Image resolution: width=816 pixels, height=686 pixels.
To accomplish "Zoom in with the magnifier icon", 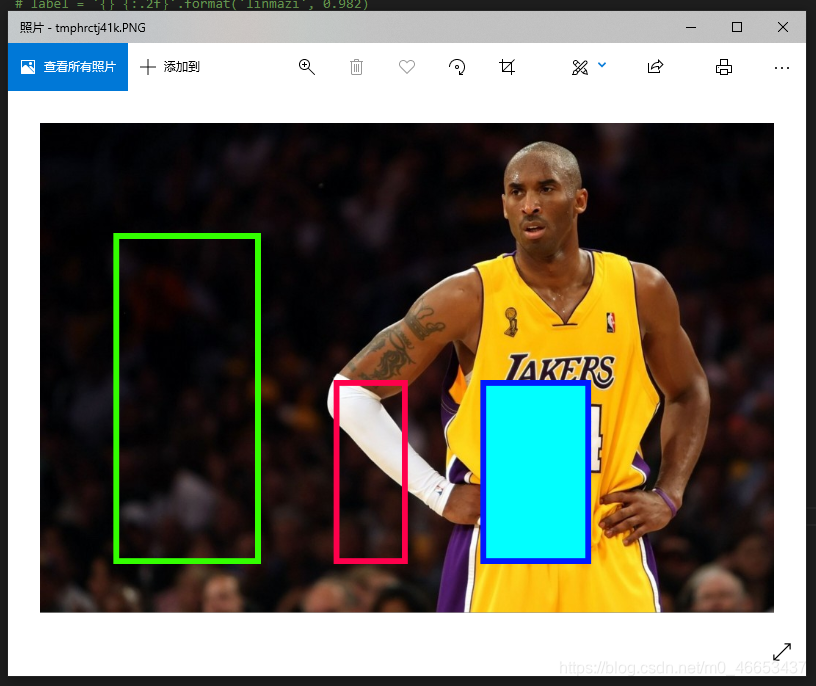I will click(307, 67).
